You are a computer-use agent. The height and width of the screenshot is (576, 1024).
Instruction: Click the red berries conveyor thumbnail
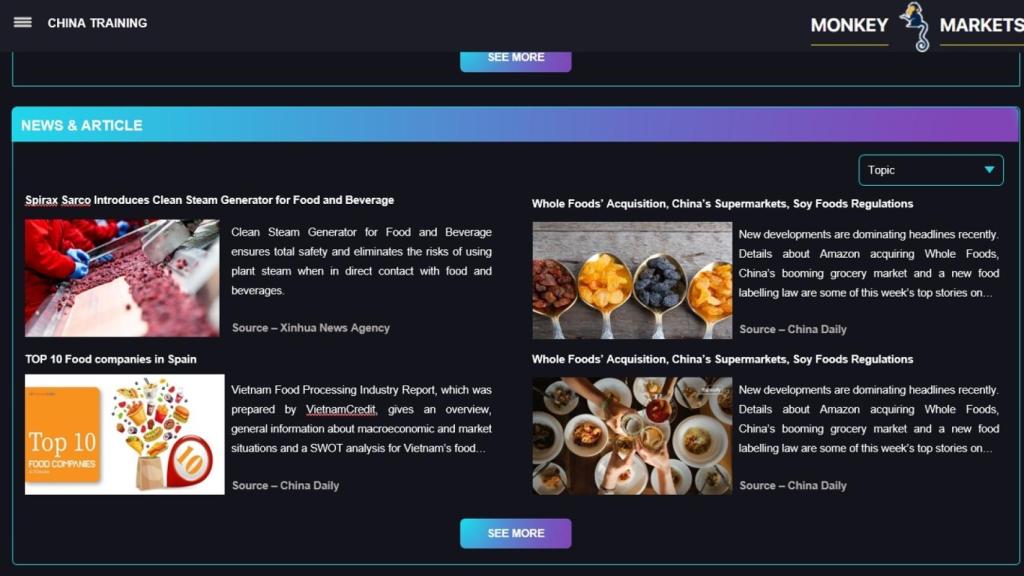pos(122,278)
